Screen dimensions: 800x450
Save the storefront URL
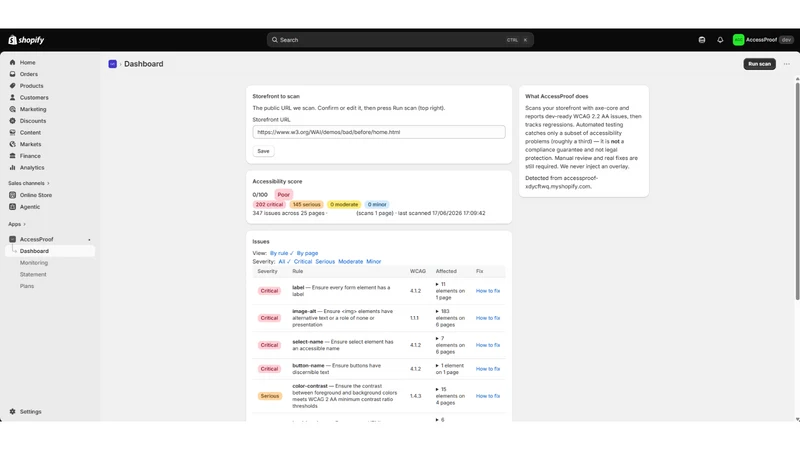[263, 151]
